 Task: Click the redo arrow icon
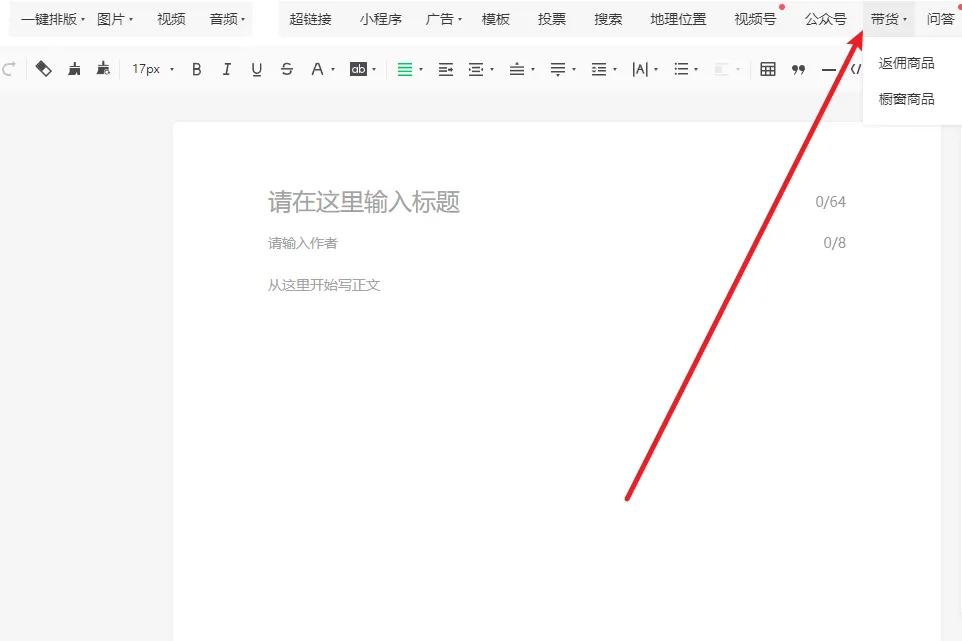point(9,69)
